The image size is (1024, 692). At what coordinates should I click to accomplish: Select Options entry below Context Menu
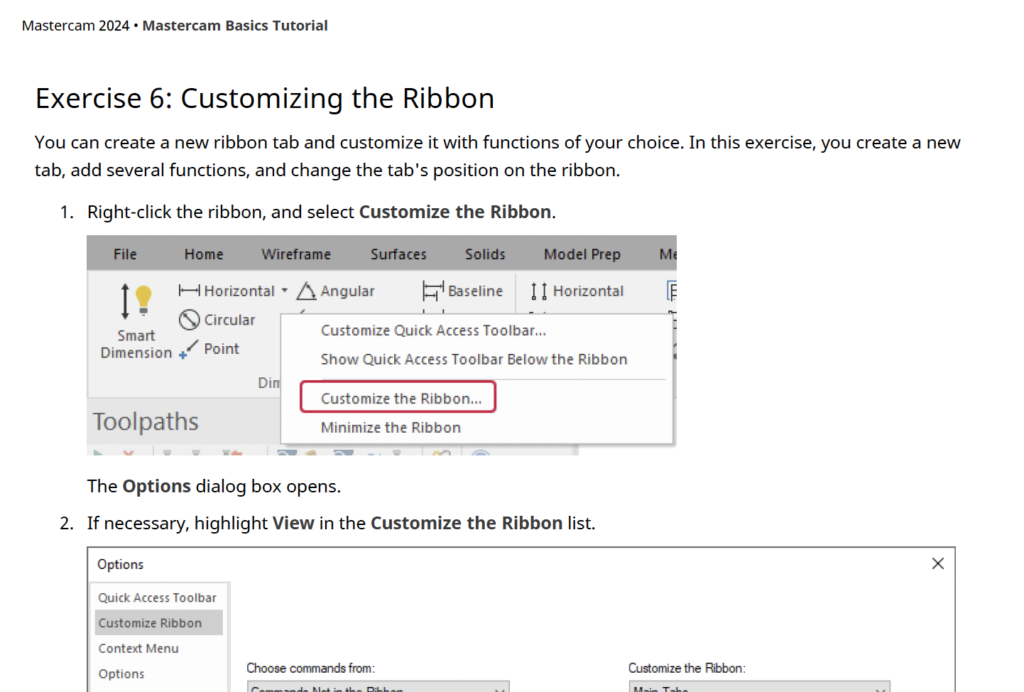[x=121, y=674]
